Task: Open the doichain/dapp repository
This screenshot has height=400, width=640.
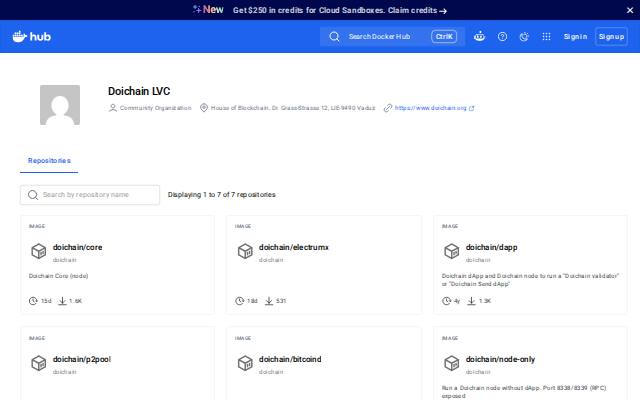Action: click(x=491, y=247)
